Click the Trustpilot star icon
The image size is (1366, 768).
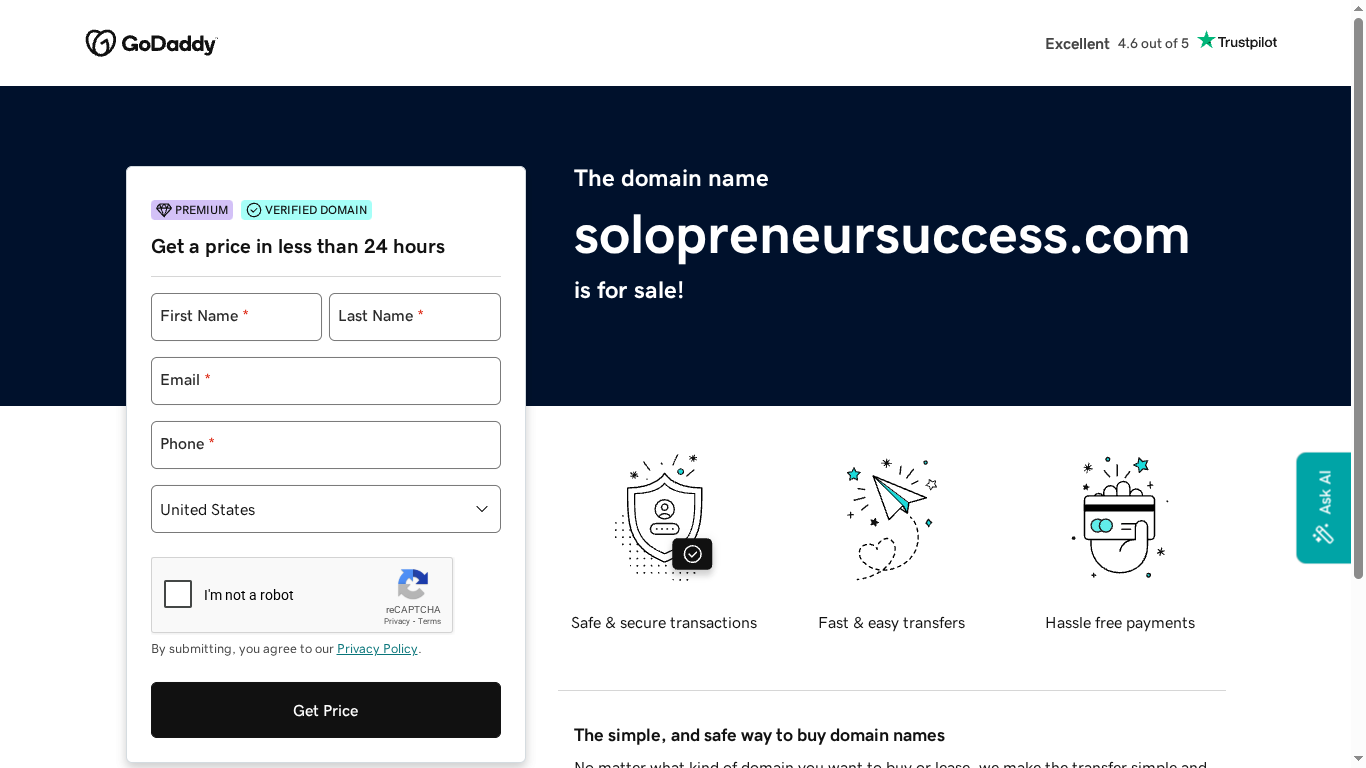[1206, 39]
